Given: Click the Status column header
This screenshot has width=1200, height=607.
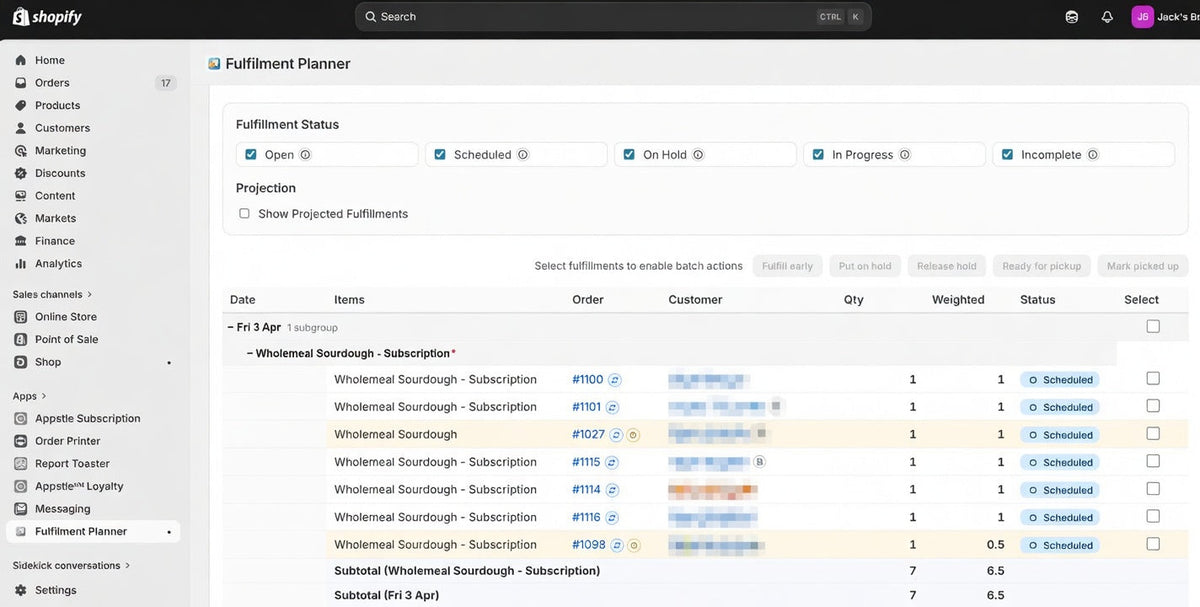Looking at the screenshot, I should (1038, 299).
